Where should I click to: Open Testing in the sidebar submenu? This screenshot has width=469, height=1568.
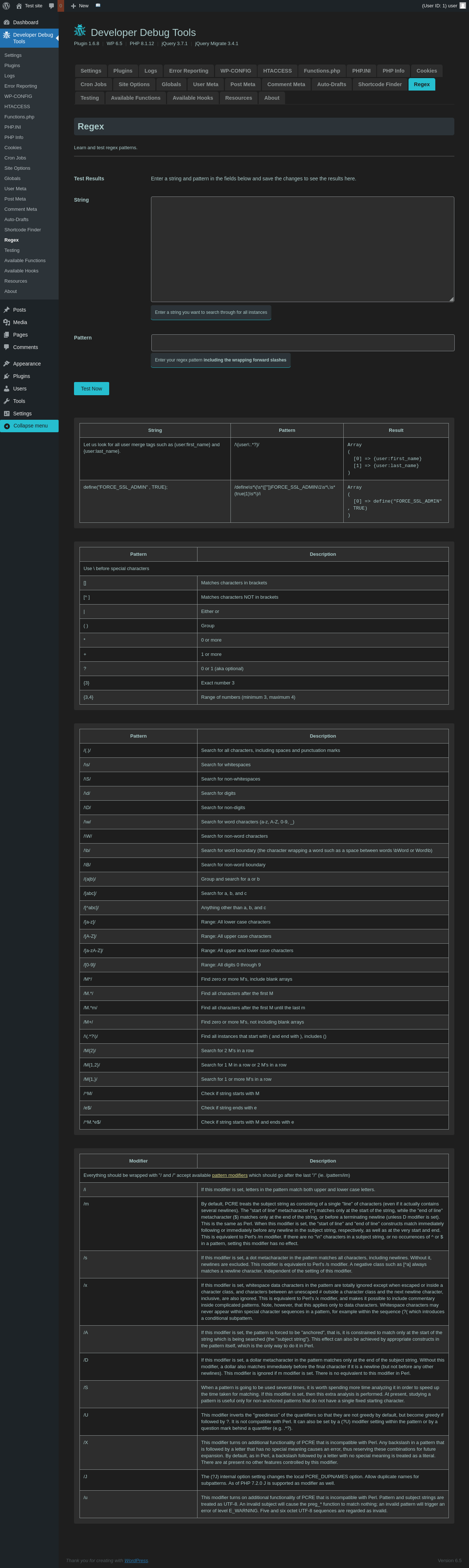pyautogui.click(x=12, y=250)
